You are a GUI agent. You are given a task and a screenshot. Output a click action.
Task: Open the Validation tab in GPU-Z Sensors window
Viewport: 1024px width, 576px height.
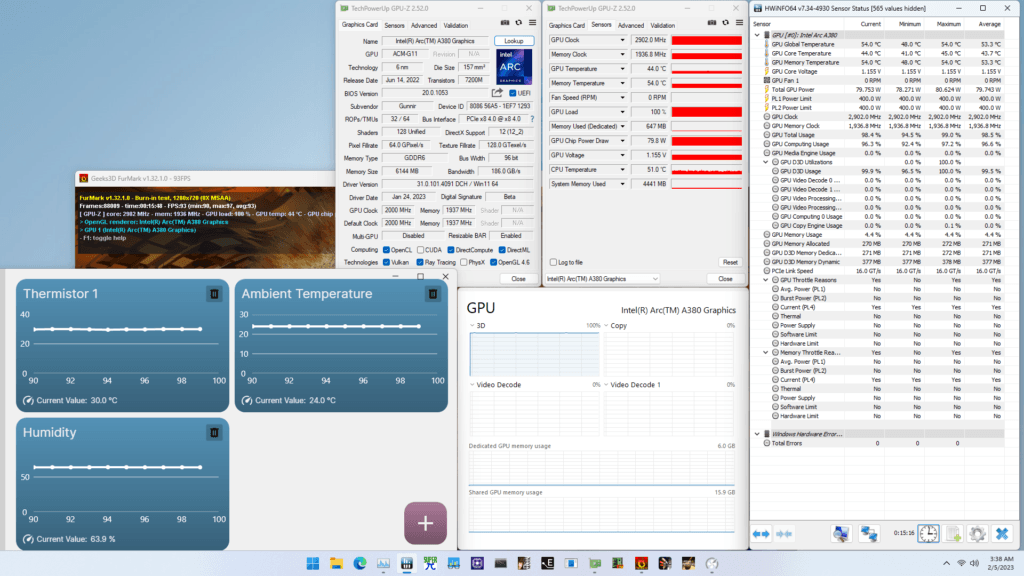tap(662, 25)
